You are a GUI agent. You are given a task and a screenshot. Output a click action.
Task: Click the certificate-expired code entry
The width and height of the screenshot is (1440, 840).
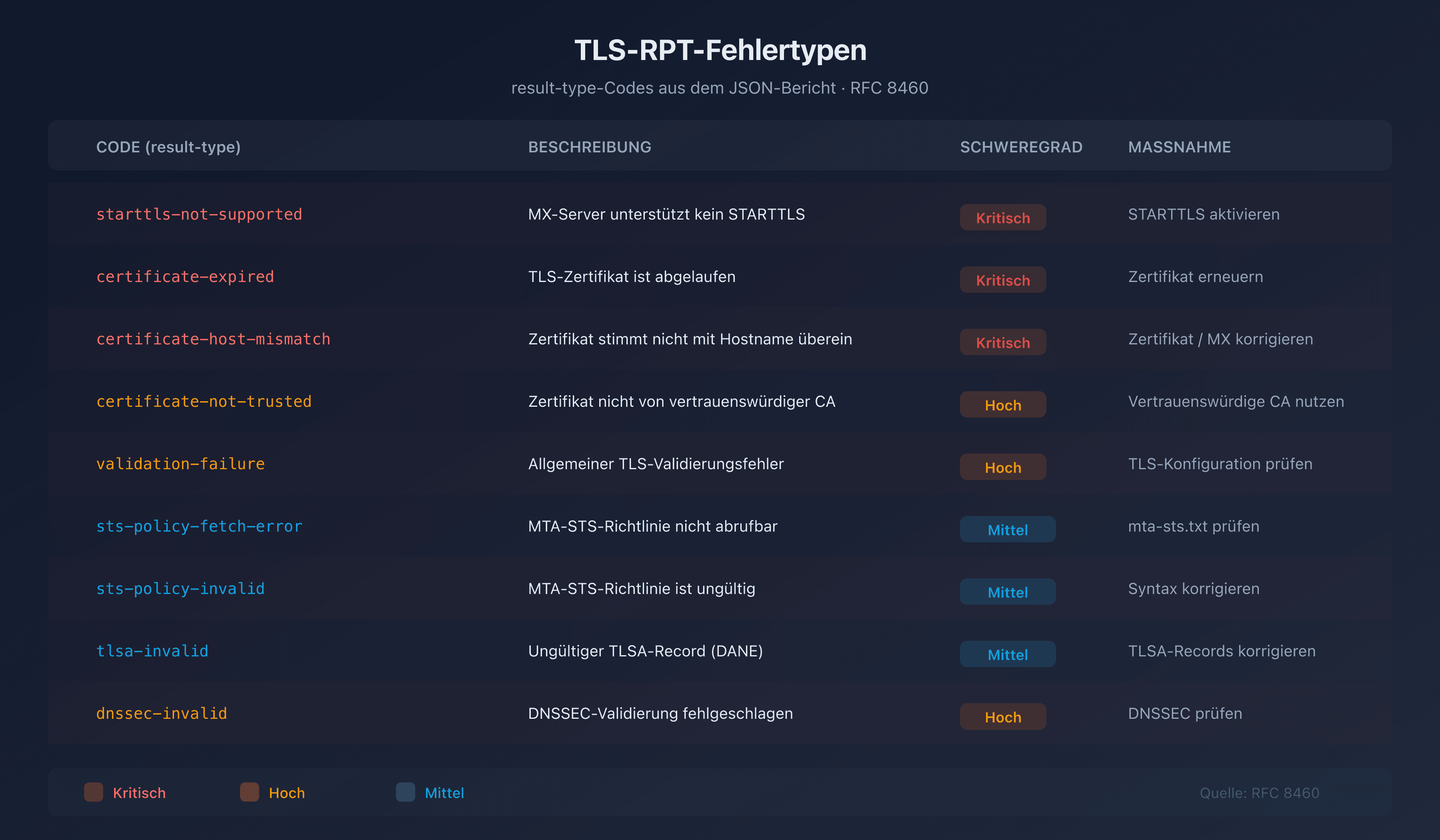pos(185,276)
